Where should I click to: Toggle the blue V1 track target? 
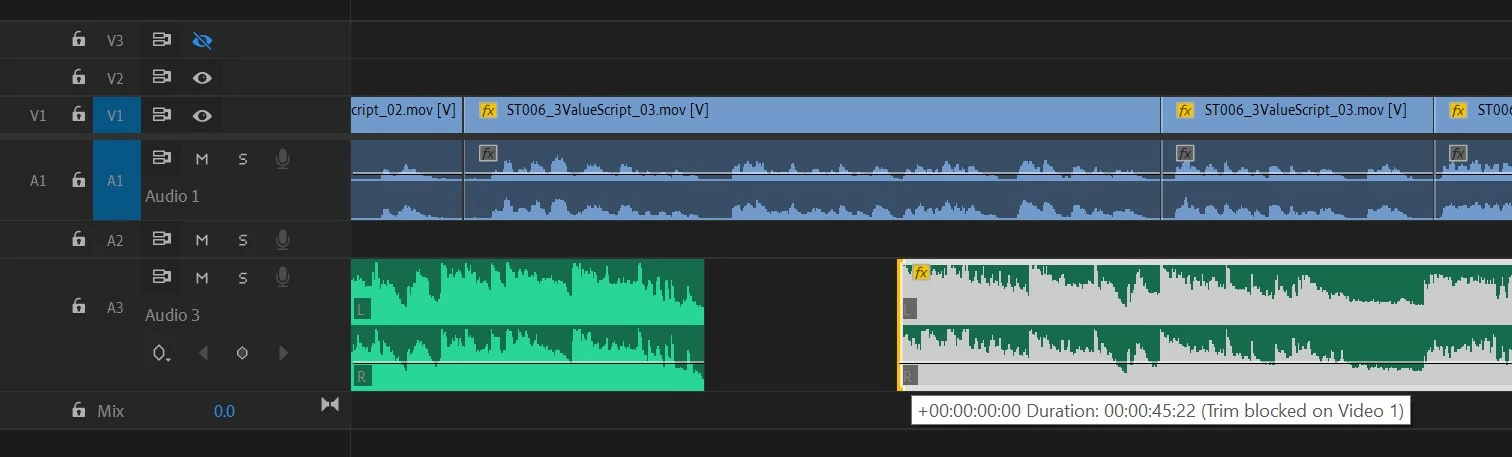[115, 115]
